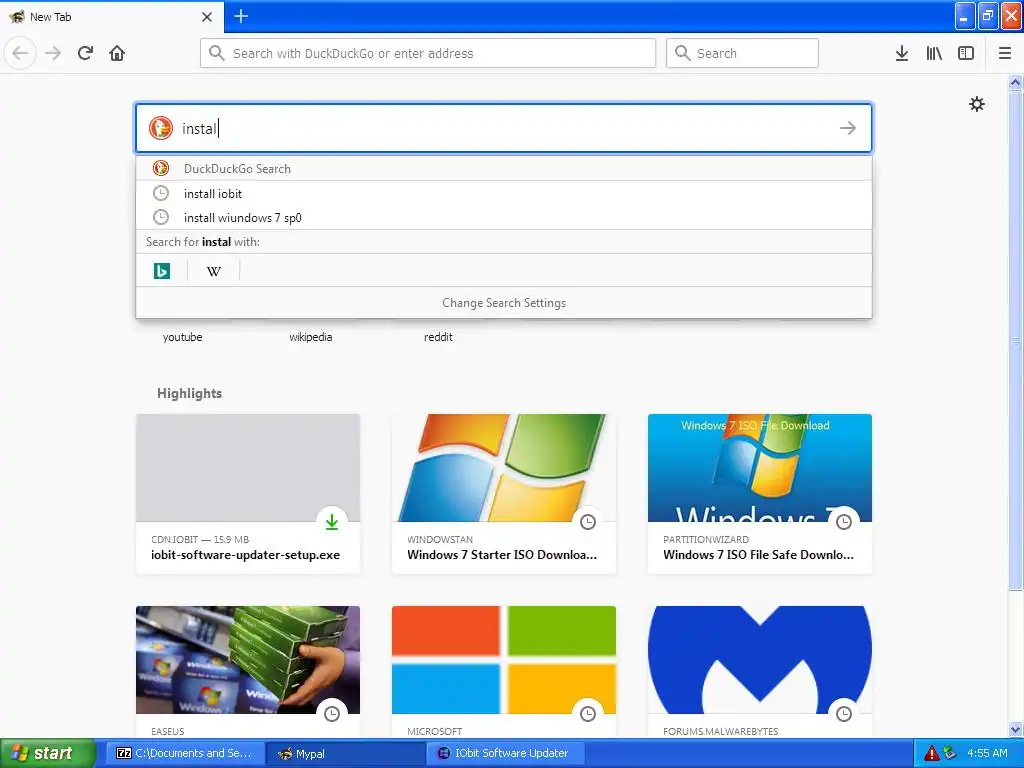Click the magnifier in the address bar
This screenshot has height=768, width=1024.
click(x=217, y=53)
